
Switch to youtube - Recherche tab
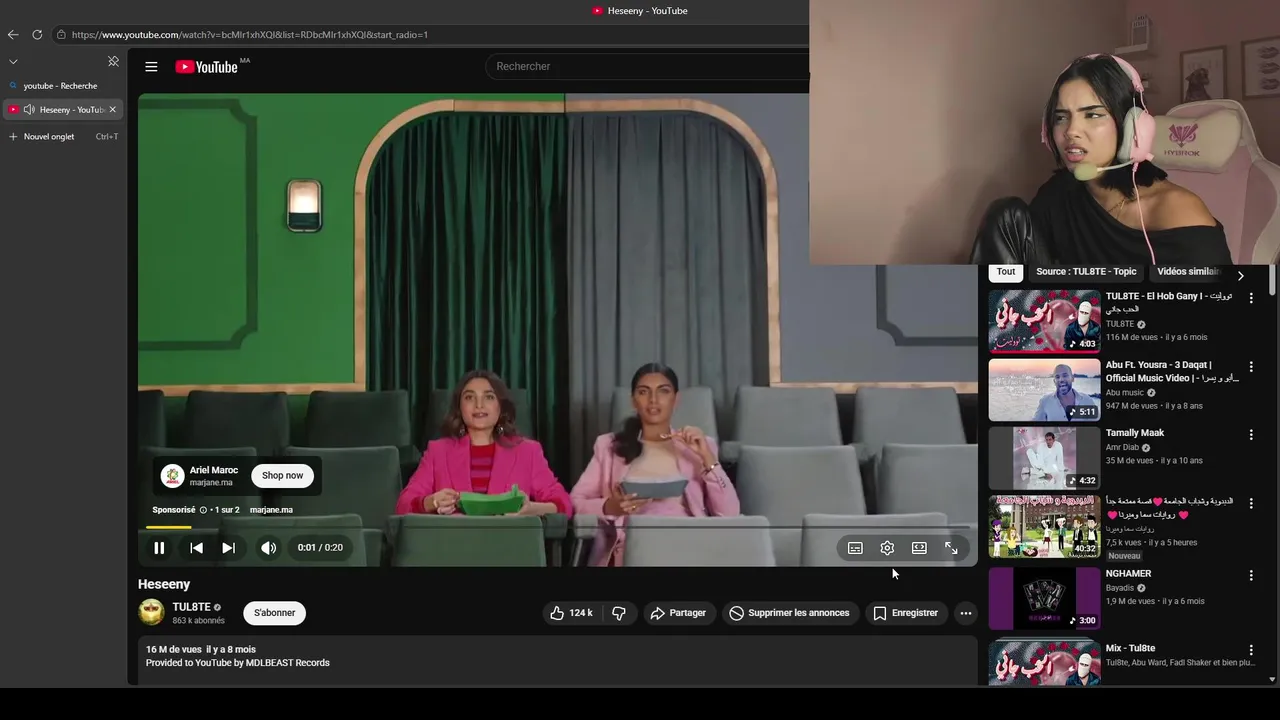click(62, 86)
